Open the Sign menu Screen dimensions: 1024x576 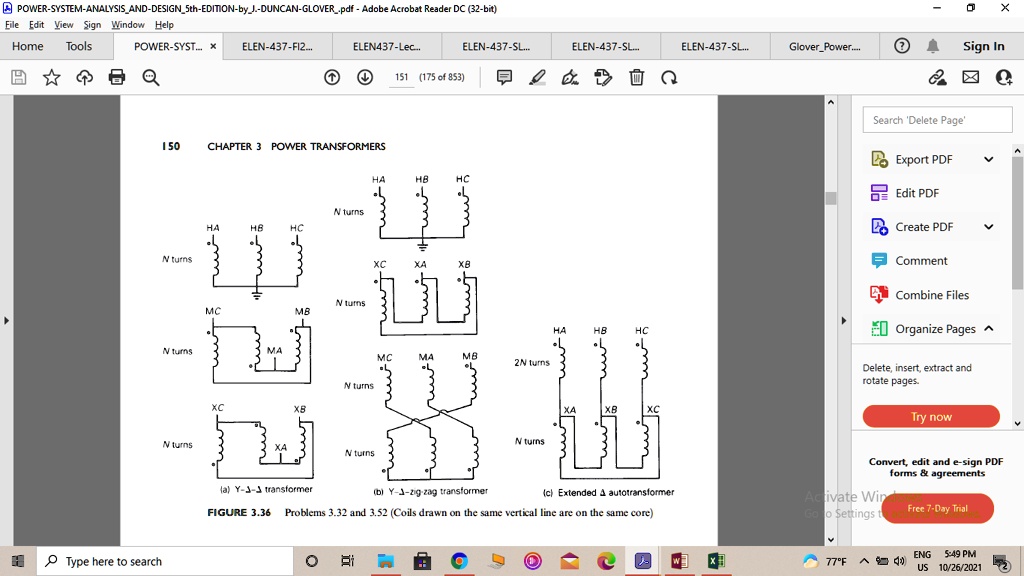click(92, 25)
